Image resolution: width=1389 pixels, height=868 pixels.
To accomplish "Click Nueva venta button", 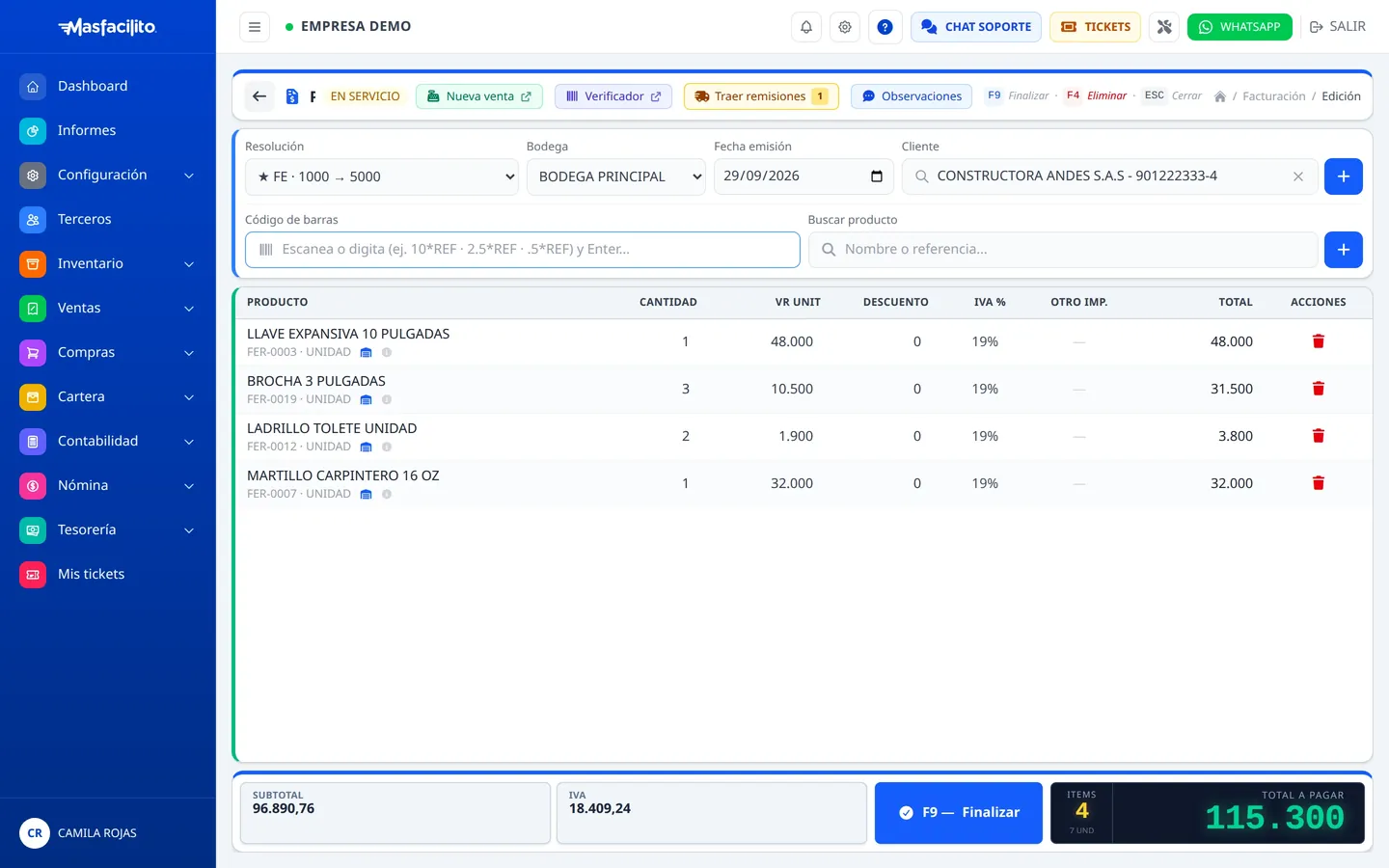I will tap(479, 96).
